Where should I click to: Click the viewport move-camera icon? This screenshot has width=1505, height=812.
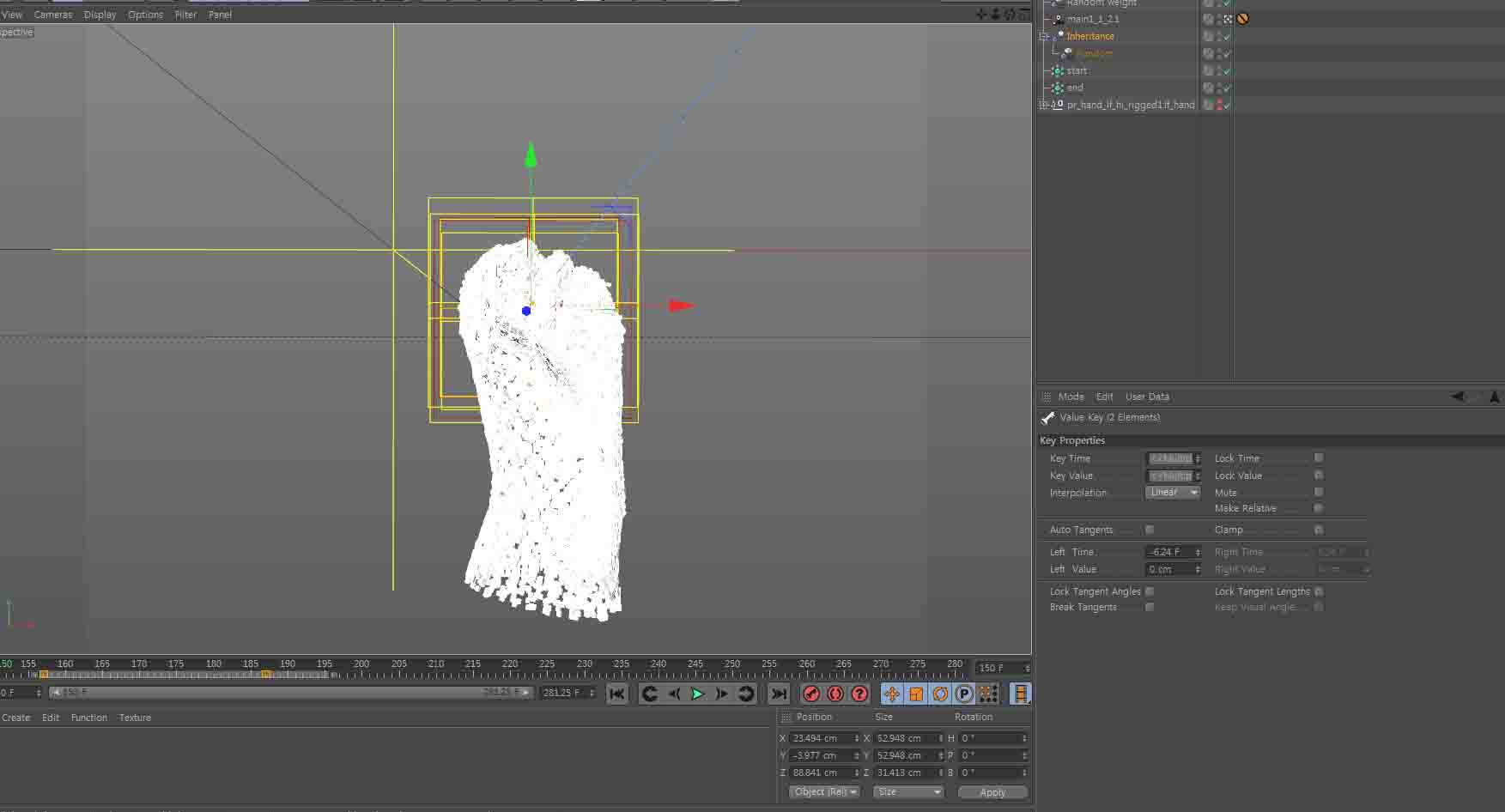[981, 14]
